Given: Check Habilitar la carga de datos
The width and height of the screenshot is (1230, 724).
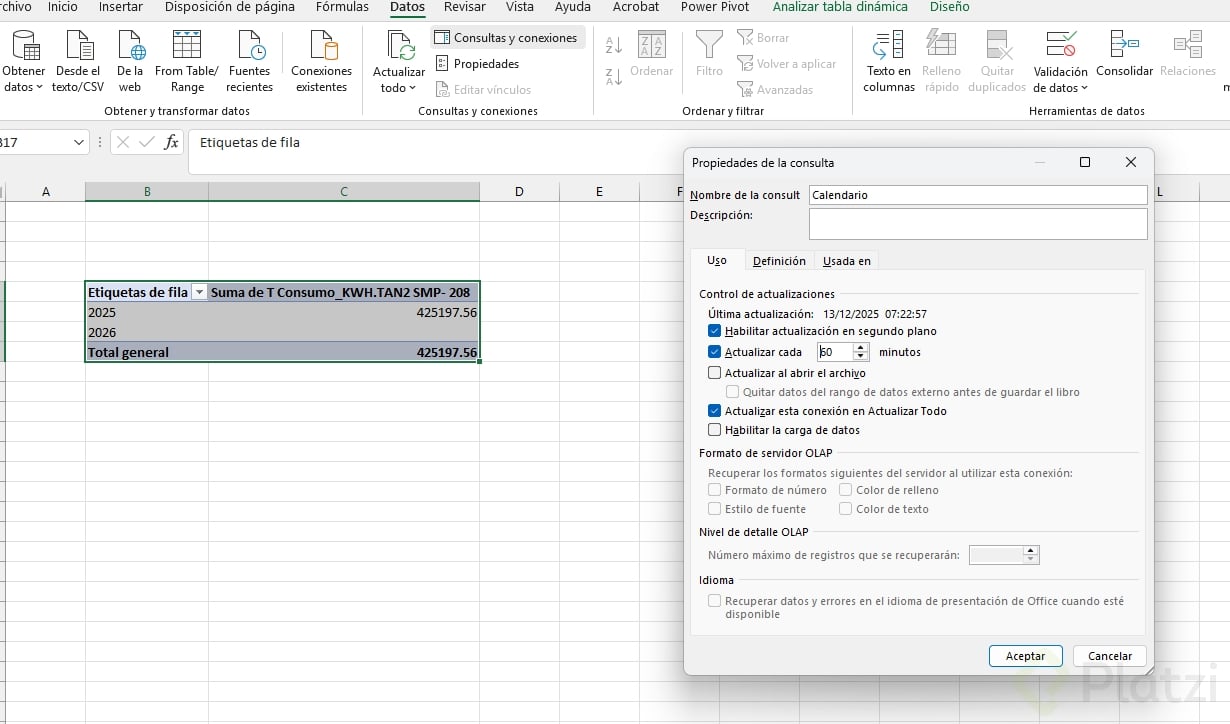Looking at the screenshot, I should (x=714, y=430).
